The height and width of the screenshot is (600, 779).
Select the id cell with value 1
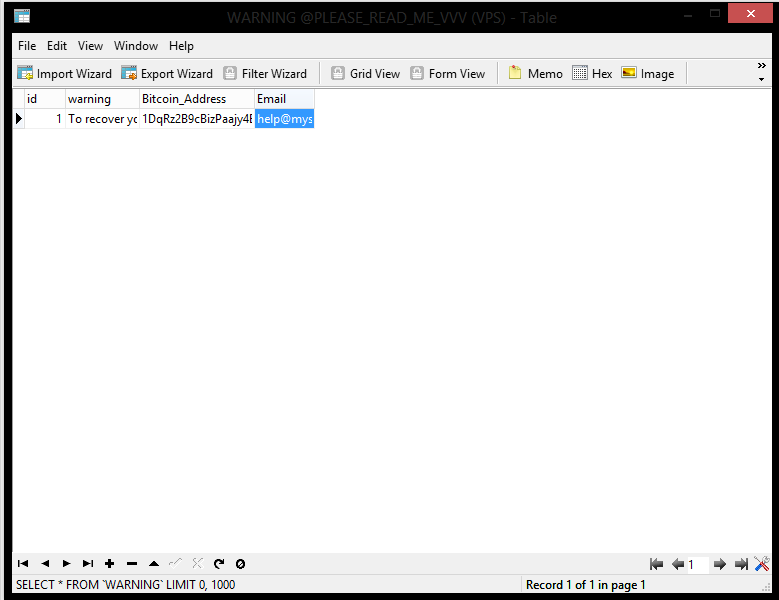(x=45, y=119)
